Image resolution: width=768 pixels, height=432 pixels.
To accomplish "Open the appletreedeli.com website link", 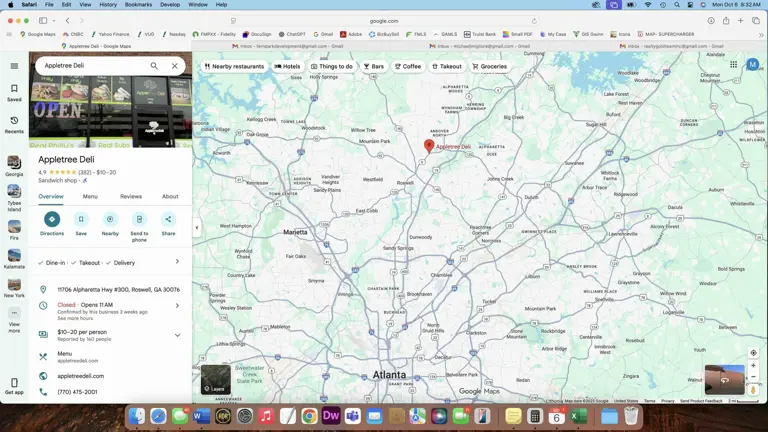I will (80, 376).
